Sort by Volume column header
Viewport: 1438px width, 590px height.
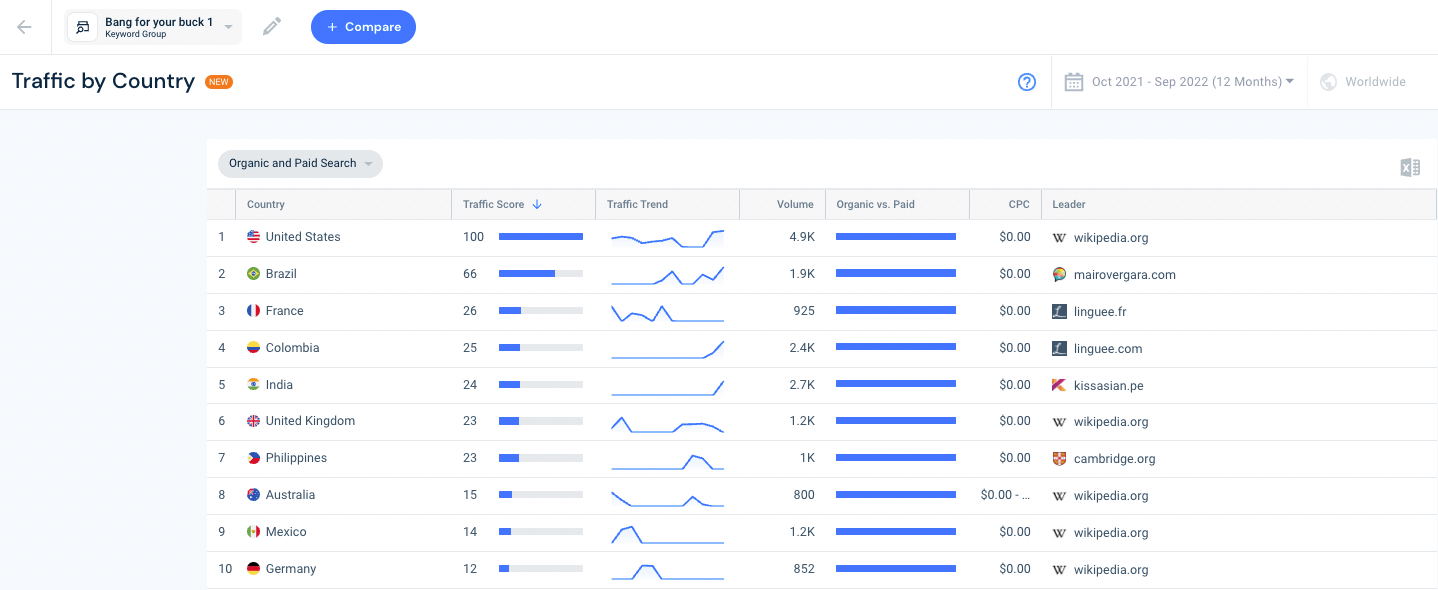pyautogui.click(x=795, y=204)
